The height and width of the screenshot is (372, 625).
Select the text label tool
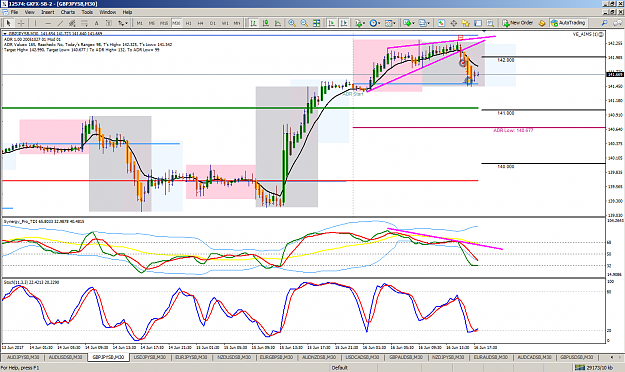108,23
